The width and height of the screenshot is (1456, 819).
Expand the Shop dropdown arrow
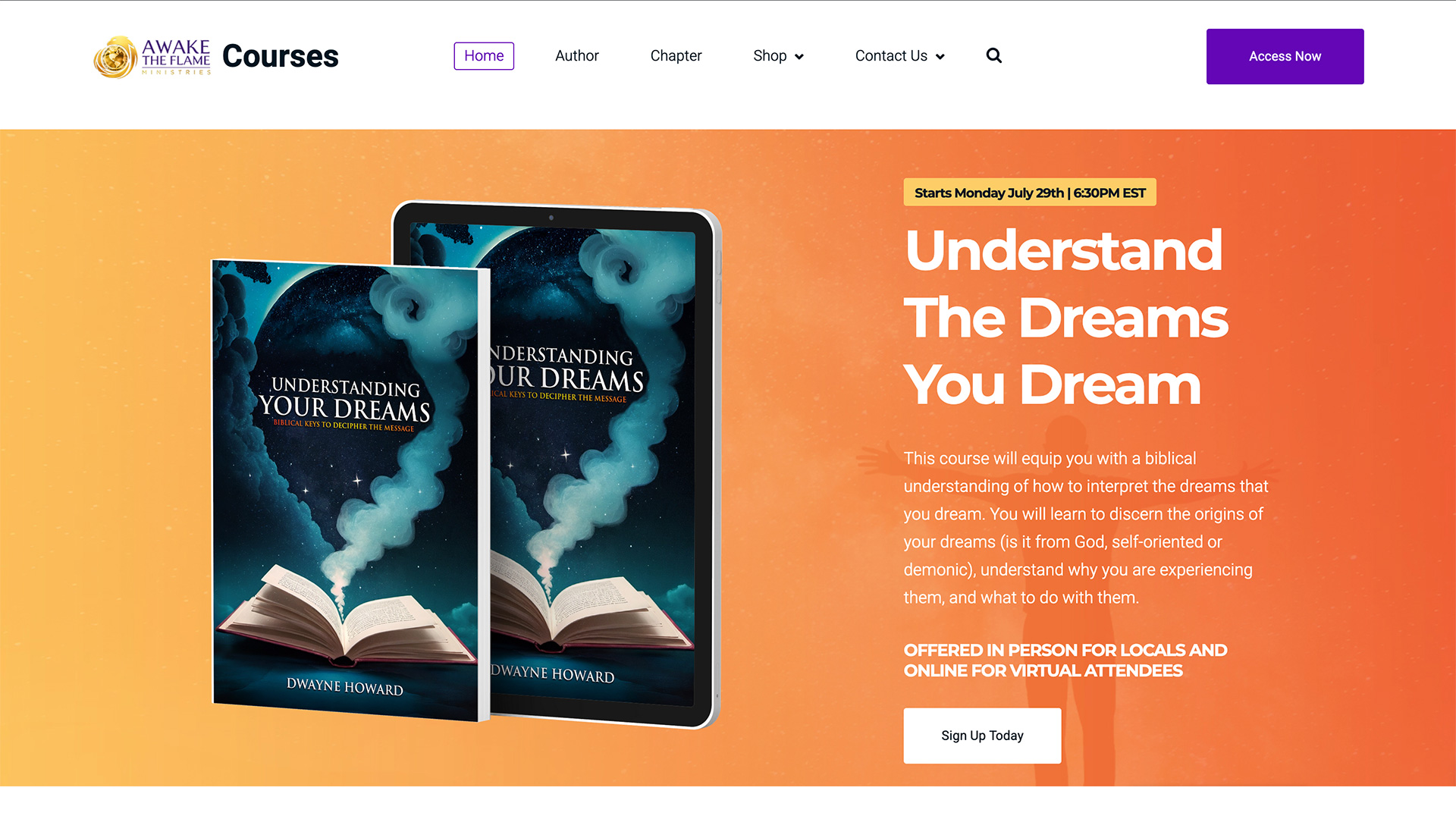[799, 57]
